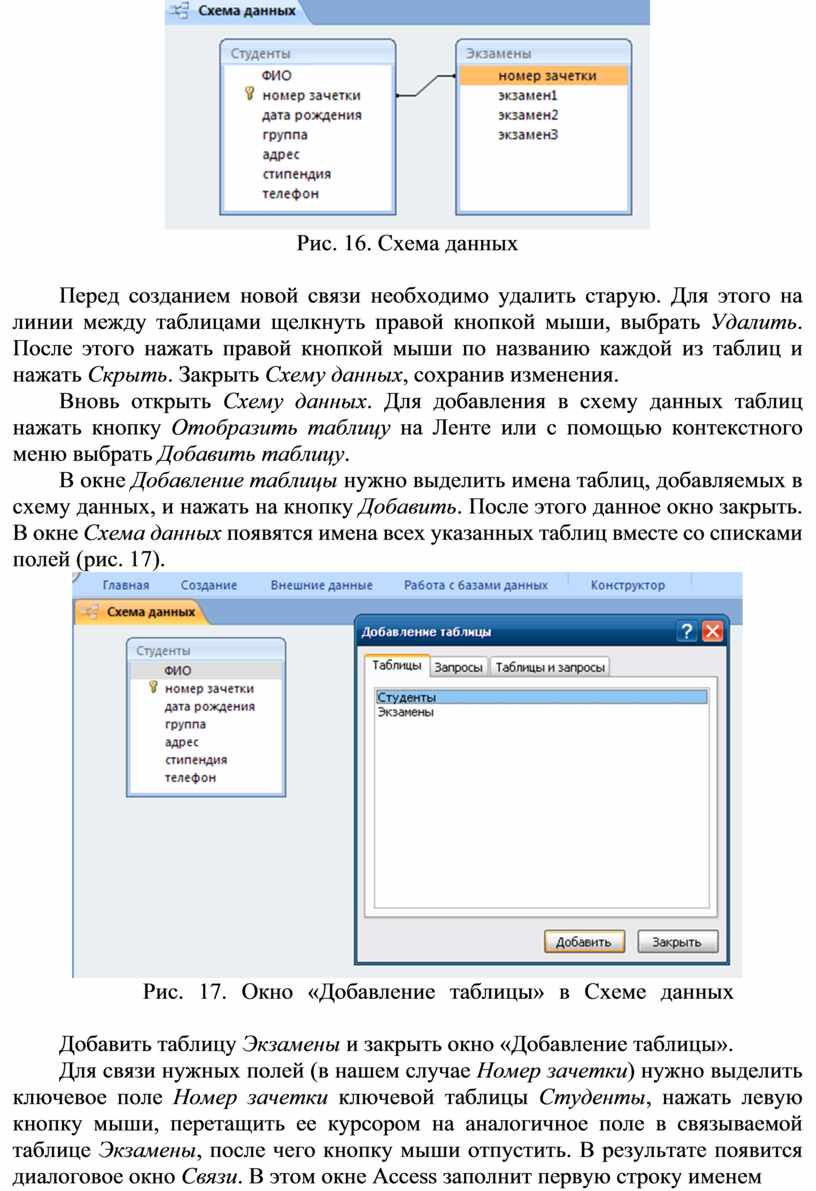Image resolution: width=816 pixels, height=1191 pixels.
Task: Click the Студенты title bar in lower figure
Action: pos(206,650)
